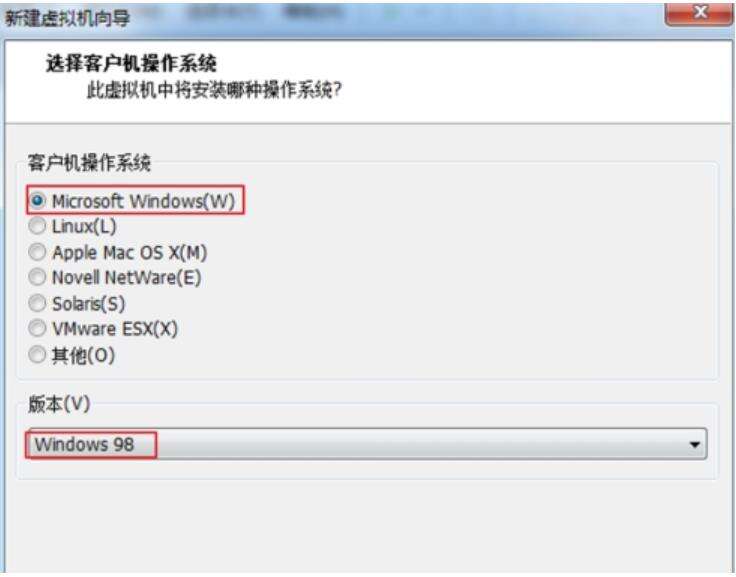Click the Solaris(S) label text

click(89, 304)
